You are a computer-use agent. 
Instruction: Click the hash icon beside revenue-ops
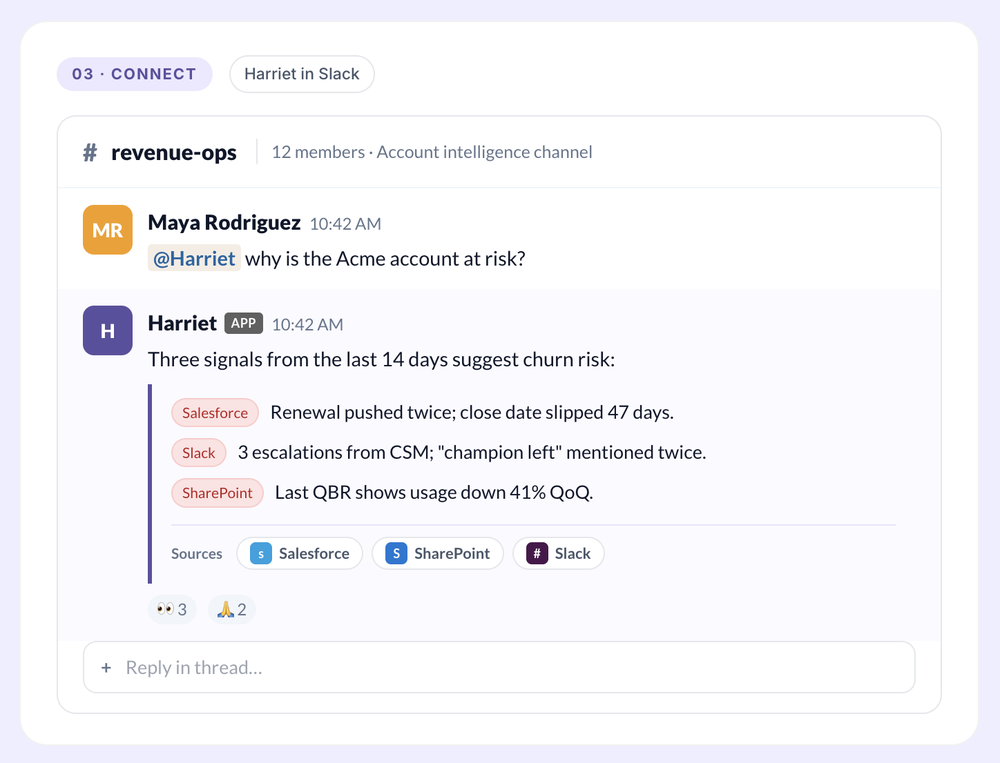(x=90, y=152)
